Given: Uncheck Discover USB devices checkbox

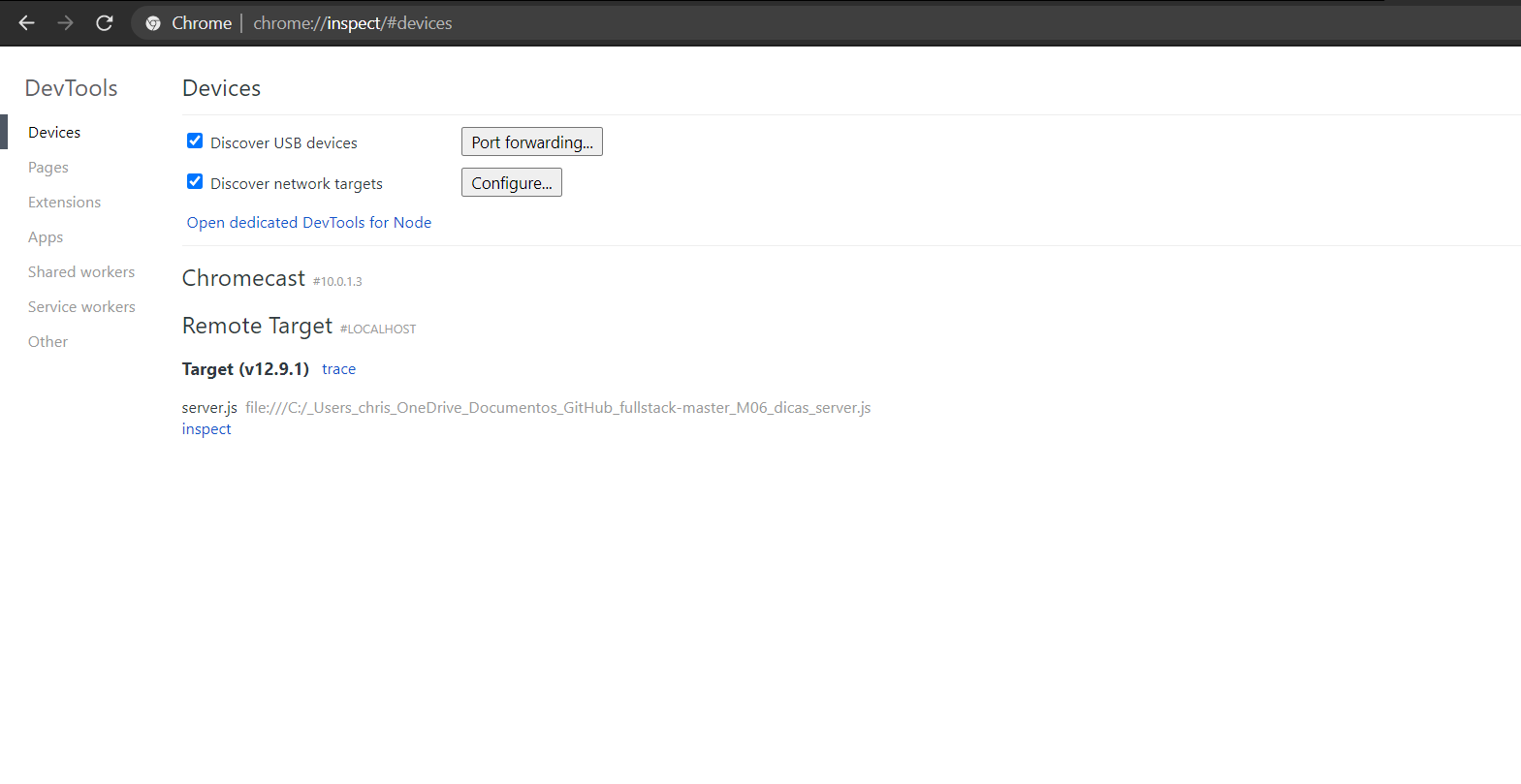Looking at the screenshot, I should pyautogui.click(x=195, y=141).
